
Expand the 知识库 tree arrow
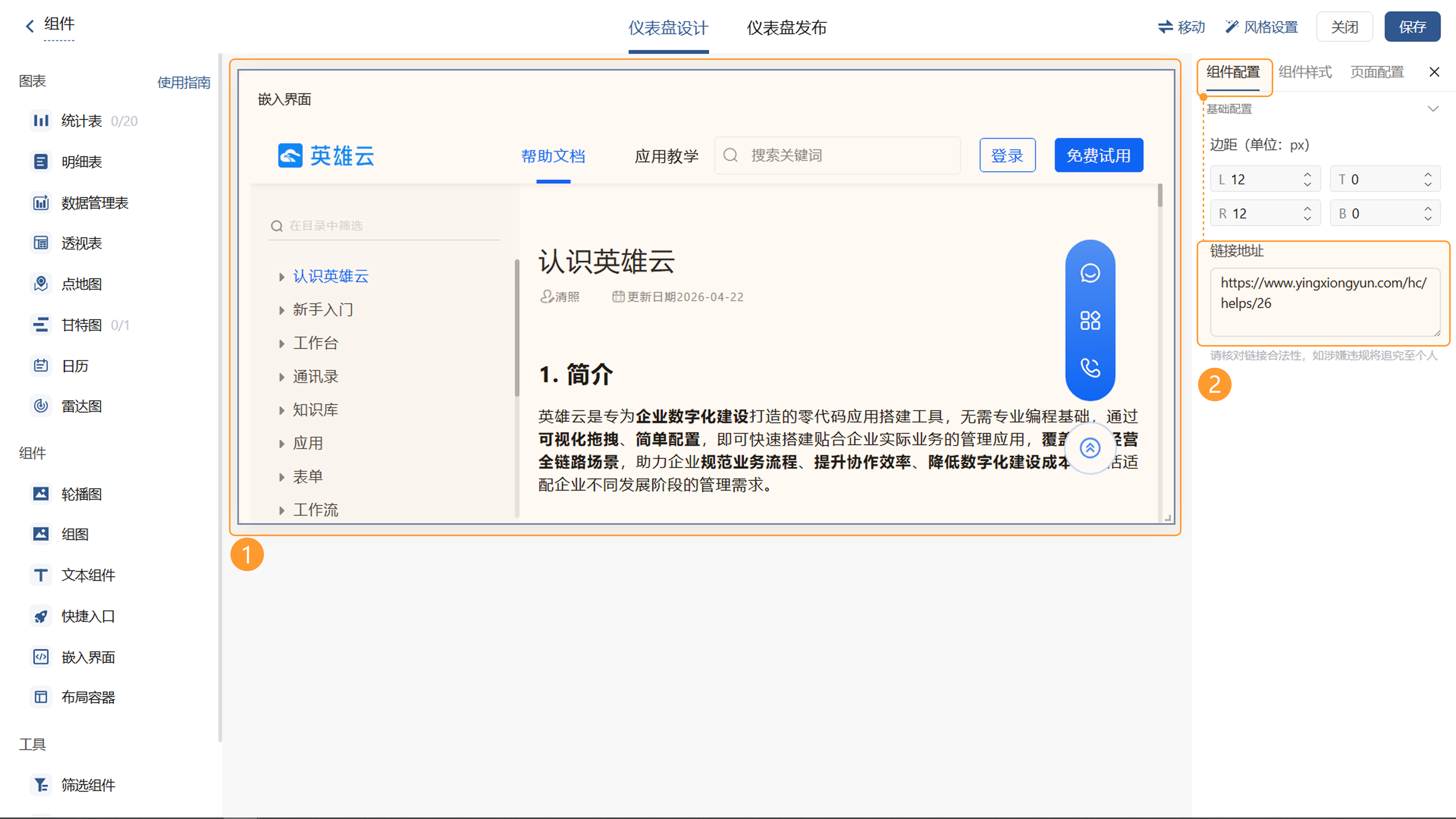(281, 410)
